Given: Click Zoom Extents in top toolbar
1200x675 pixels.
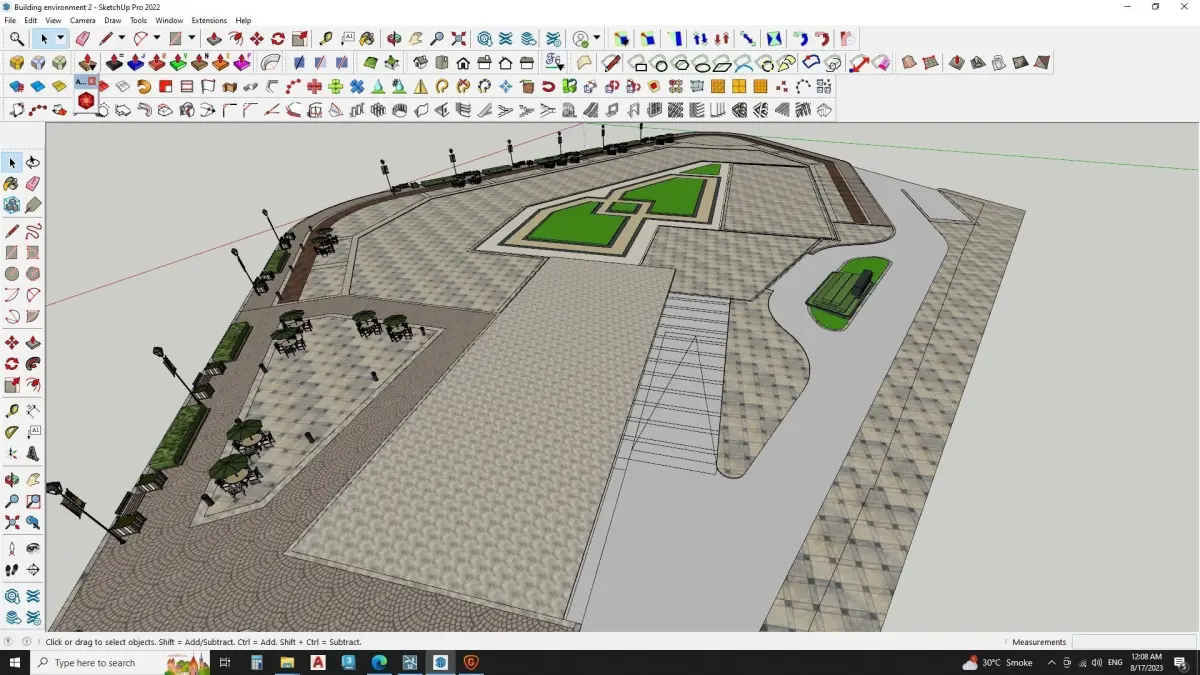Looking at the screenshot, I should (x=459, y=39).
